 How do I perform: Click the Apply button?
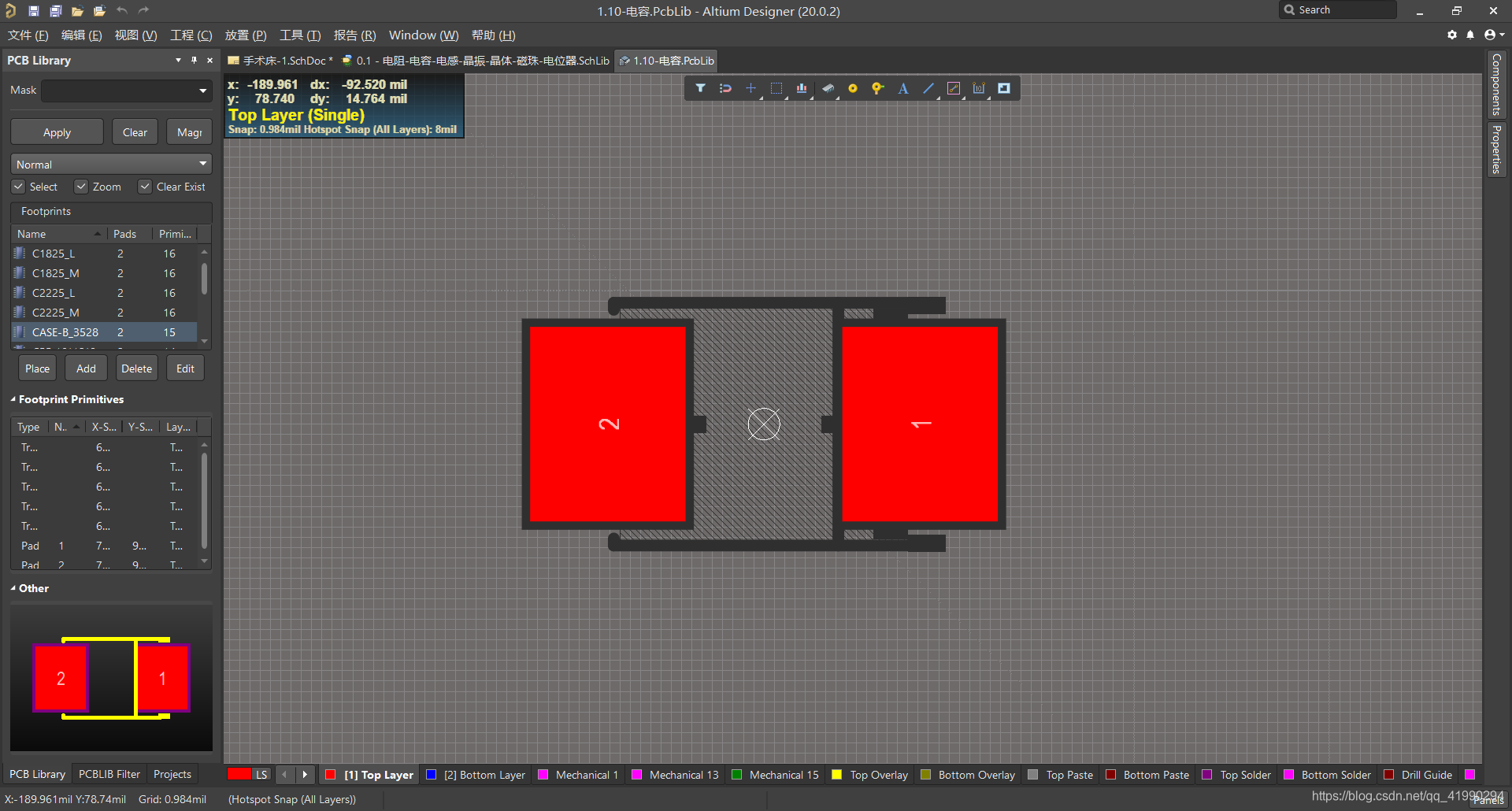[57, 132]
